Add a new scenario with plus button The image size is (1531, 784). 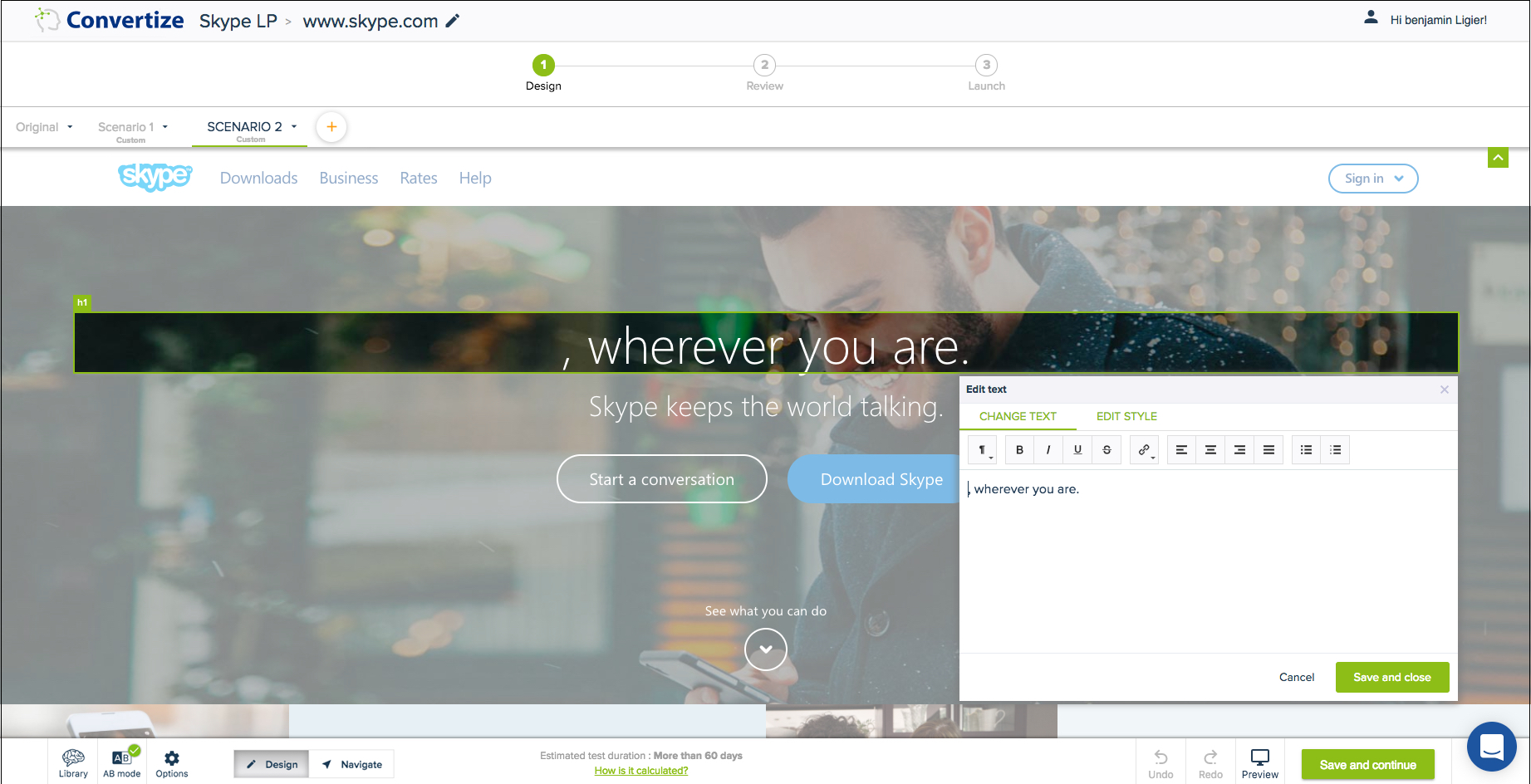coord(331,127)
